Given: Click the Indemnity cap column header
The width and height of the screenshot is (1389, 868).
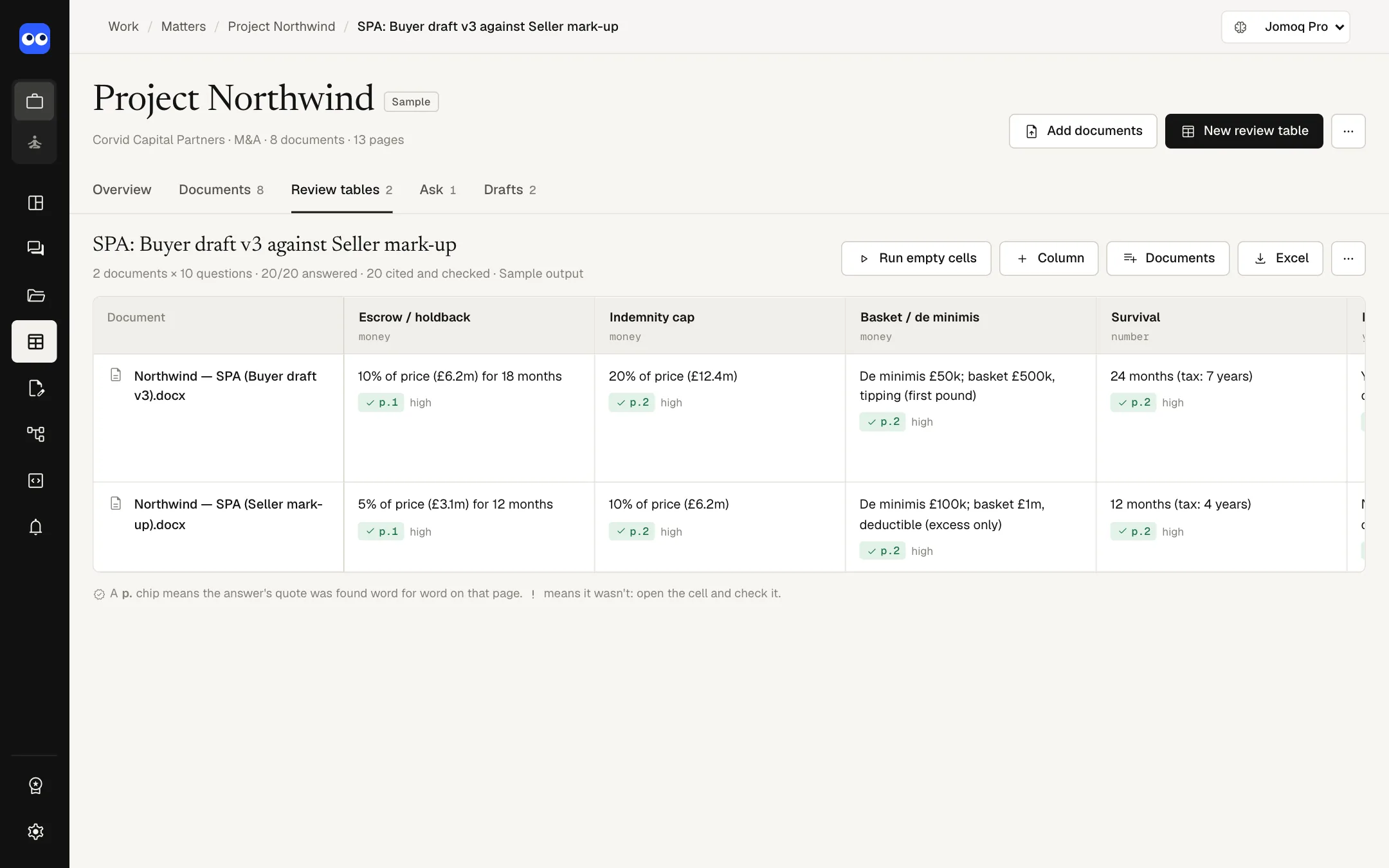Looking at the screenshot, I should point(720,325).
